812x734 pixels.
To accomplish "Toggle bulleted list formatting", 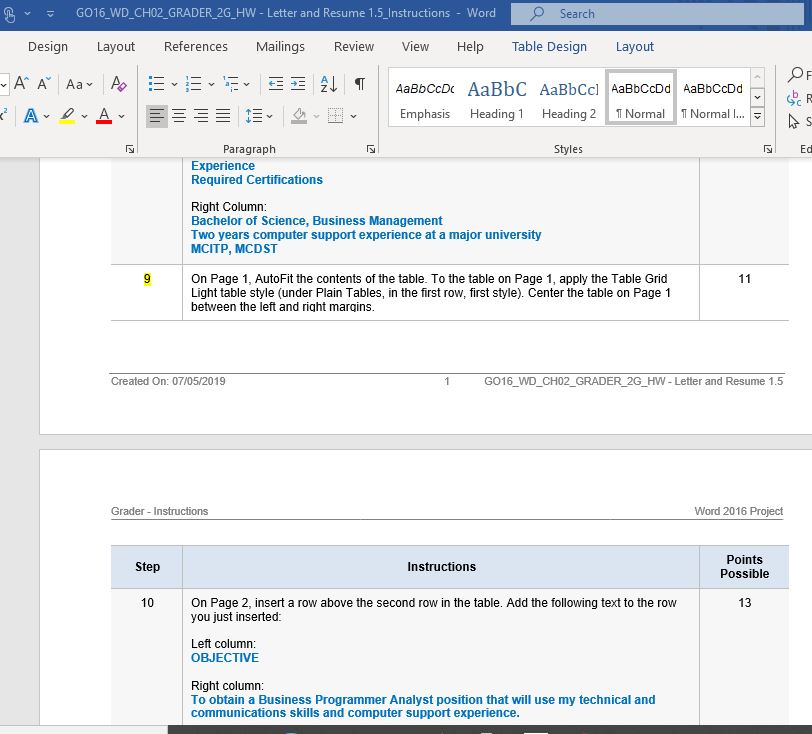I will tap(155, 85).
